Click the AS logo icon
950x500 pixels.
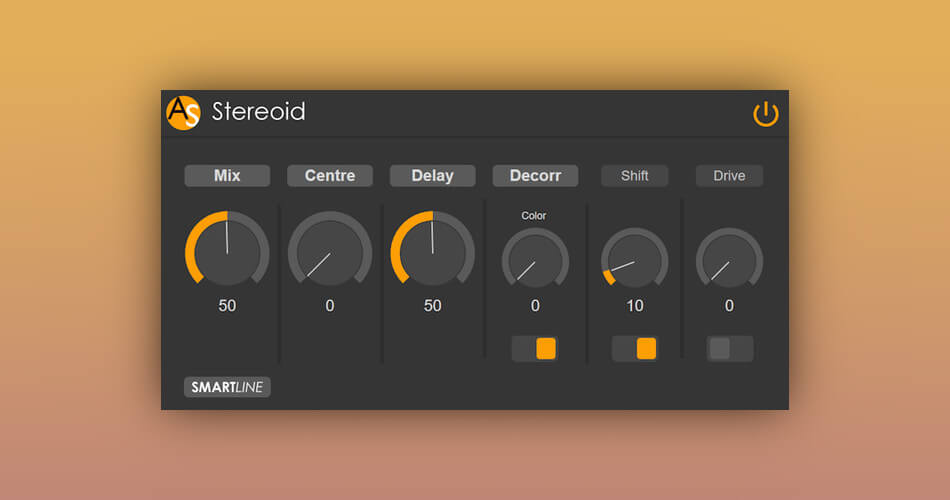click(183, 113)
